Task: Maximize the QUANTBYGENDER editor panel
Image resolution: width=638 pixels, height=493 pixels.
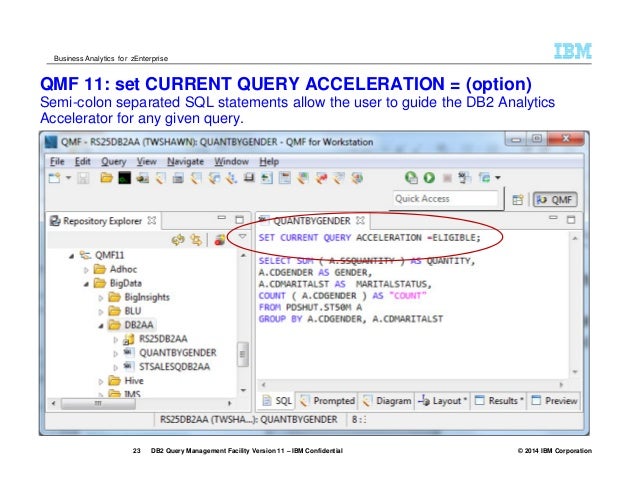Action: 571,220
